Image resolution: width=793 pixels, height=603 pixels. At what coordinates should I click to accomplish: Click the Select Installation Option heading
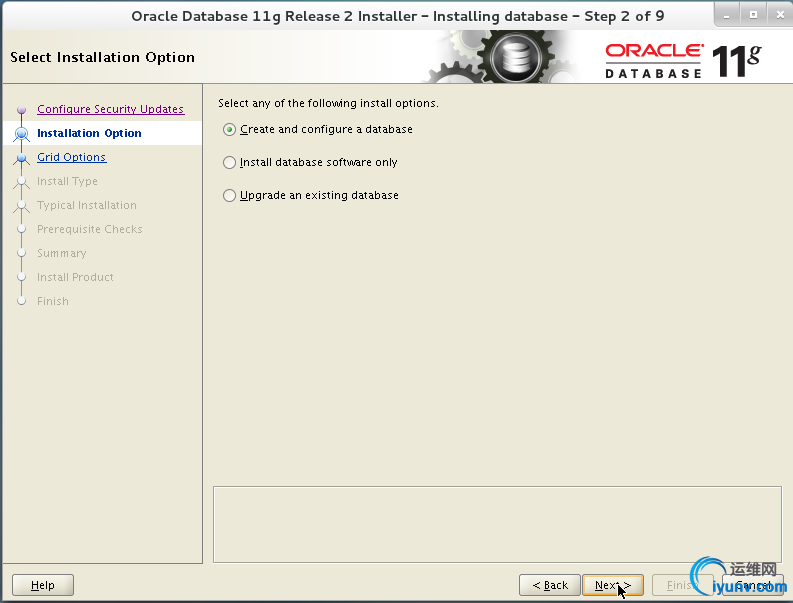pos(102,57)
